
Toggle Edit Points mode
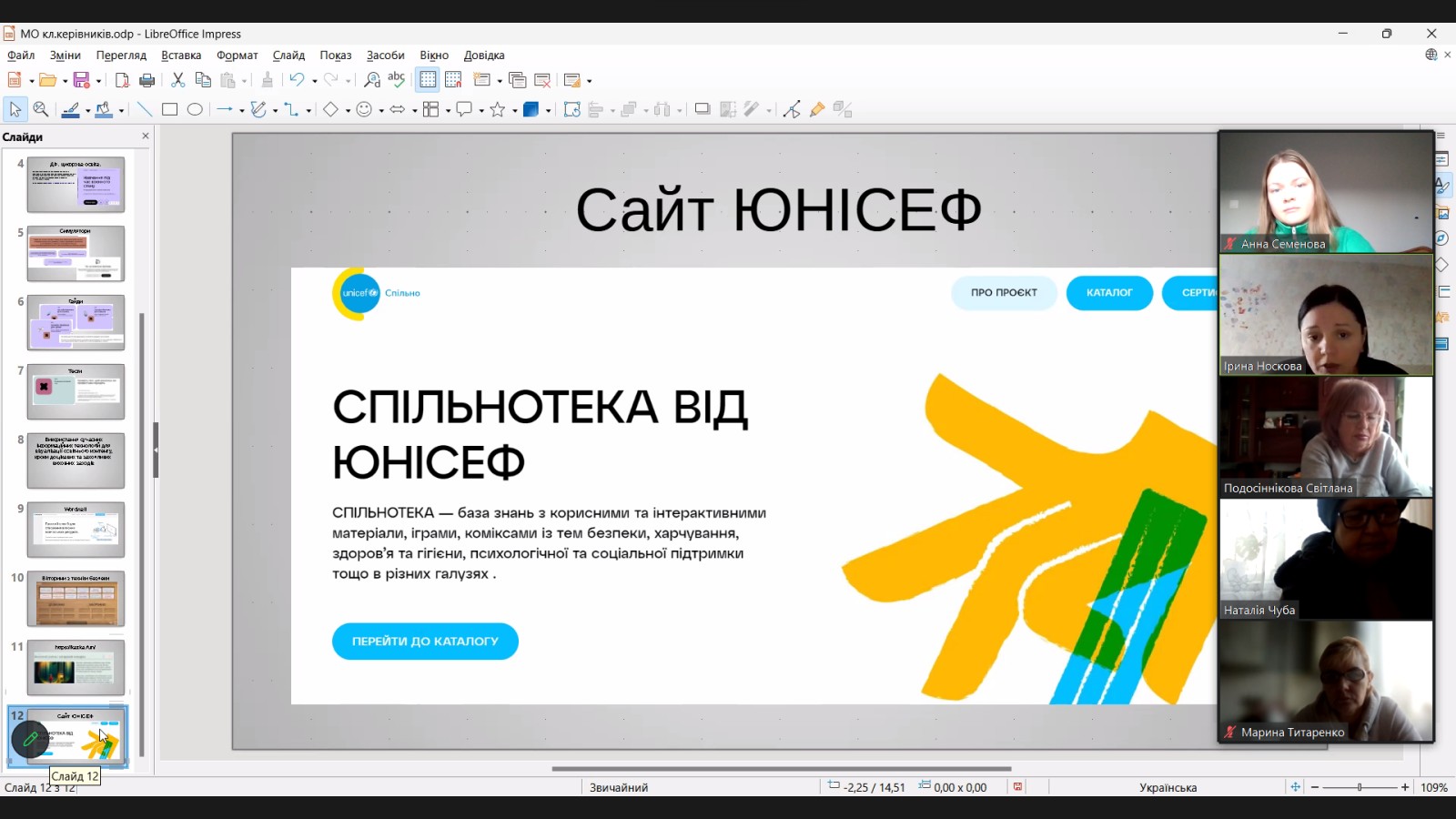pyautogui.click(x=792, y=109)
